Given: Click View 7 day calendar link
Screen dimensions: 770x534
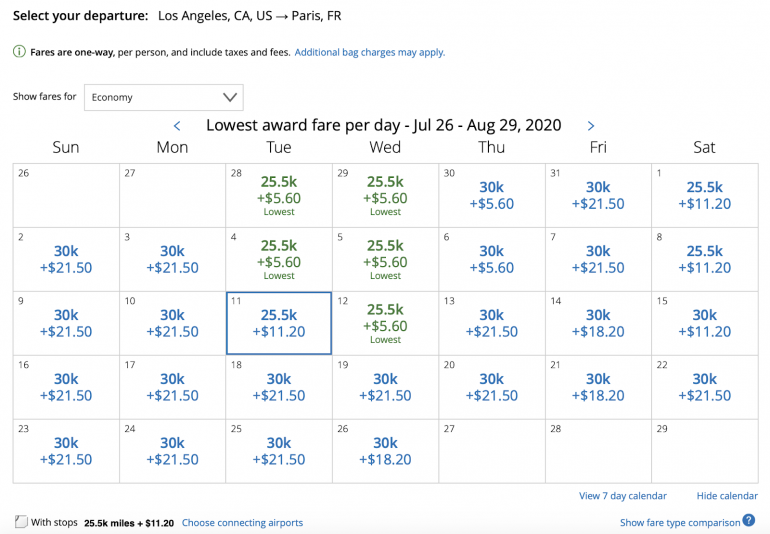Looking at the screenshot, I should [x=622, y=496].
